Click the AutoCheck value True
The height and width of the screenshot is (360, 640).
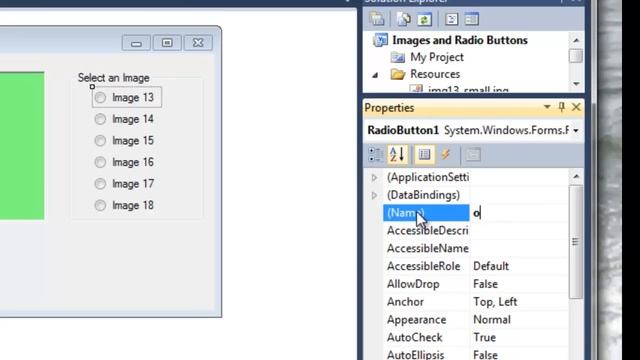pos(484,338)
